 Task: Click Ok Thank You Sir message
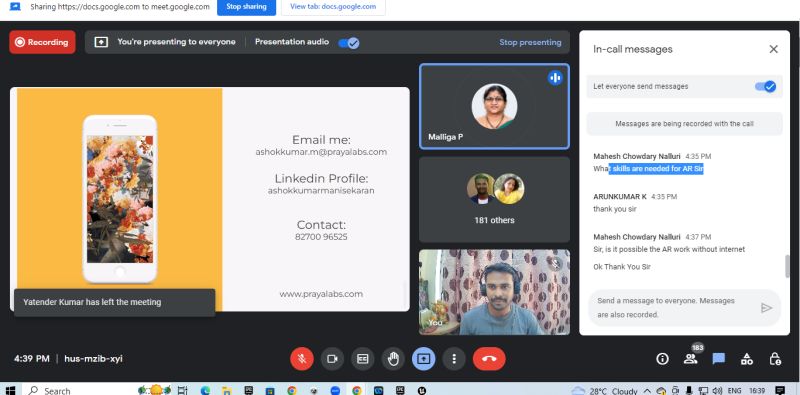tap(622, 267)
